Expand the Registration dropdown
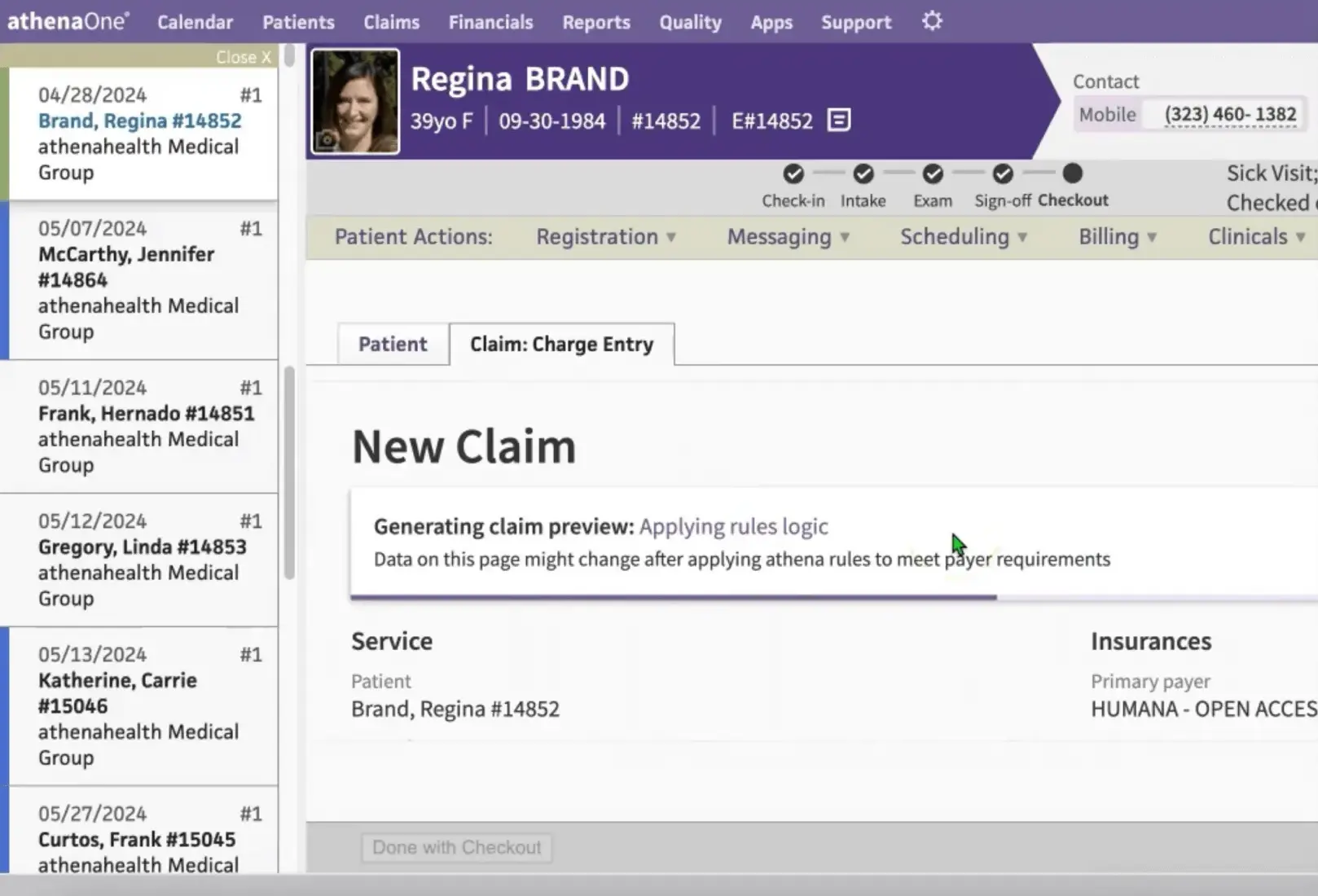The height and width of the screenshot is (896, 1318). point(605,237)
